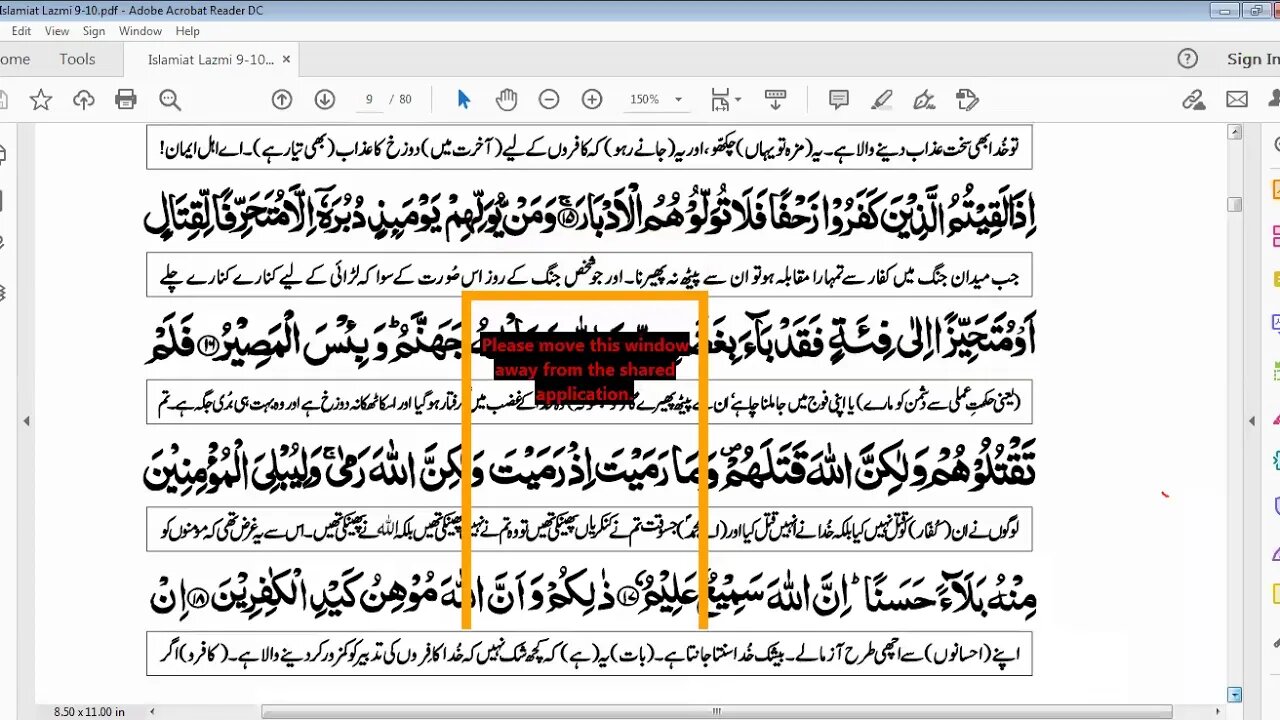This screenshot has height=720, width=1280.
Task: Activate the Selection arrow tool
Action: point(463,99)
